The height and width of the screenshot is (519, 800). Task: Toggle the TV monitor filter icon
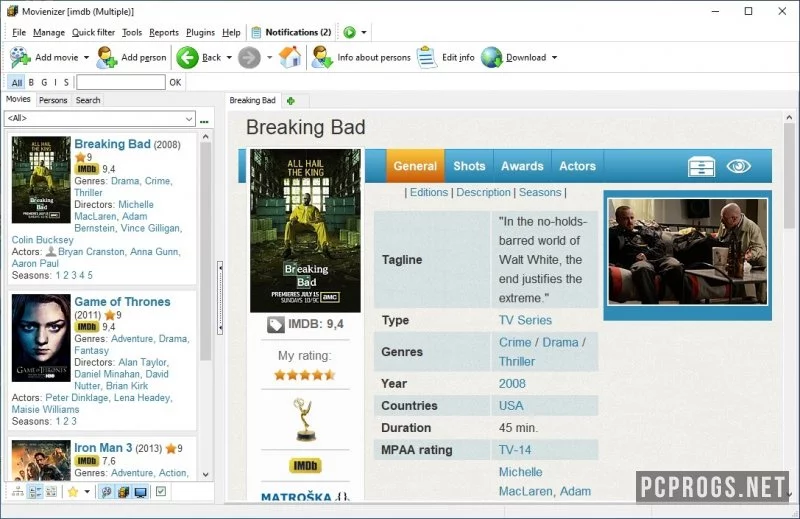pos(140,491)
